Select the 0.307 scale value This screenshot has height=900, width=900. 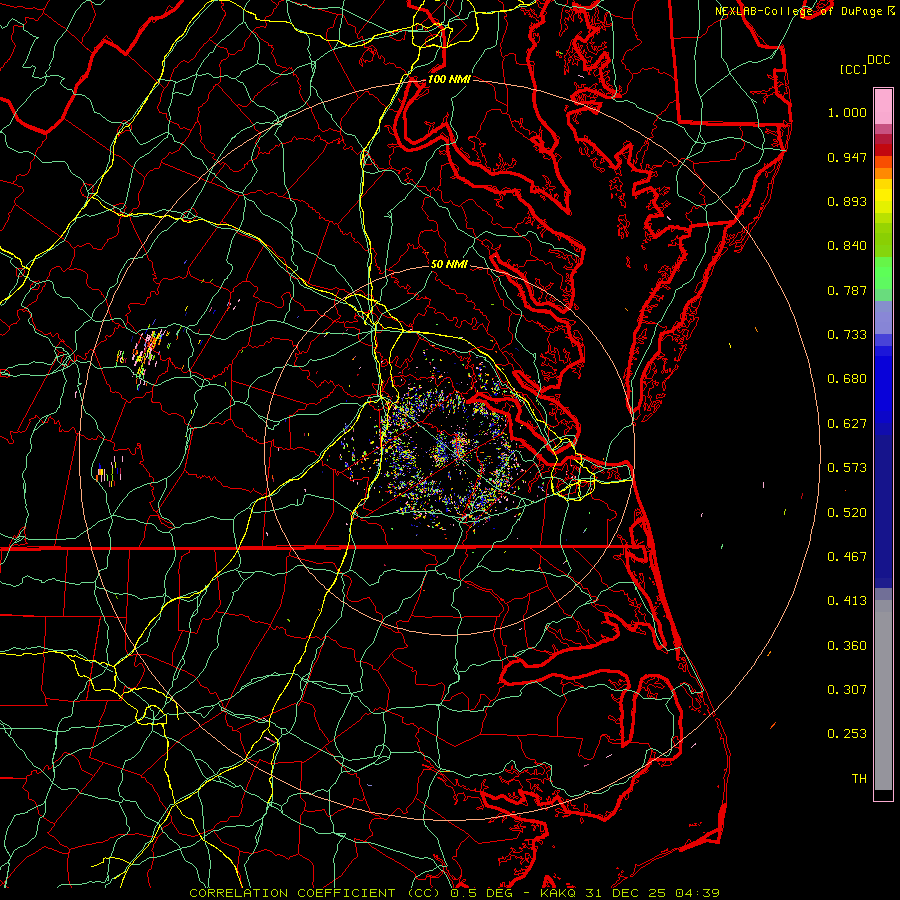(847, 690)
